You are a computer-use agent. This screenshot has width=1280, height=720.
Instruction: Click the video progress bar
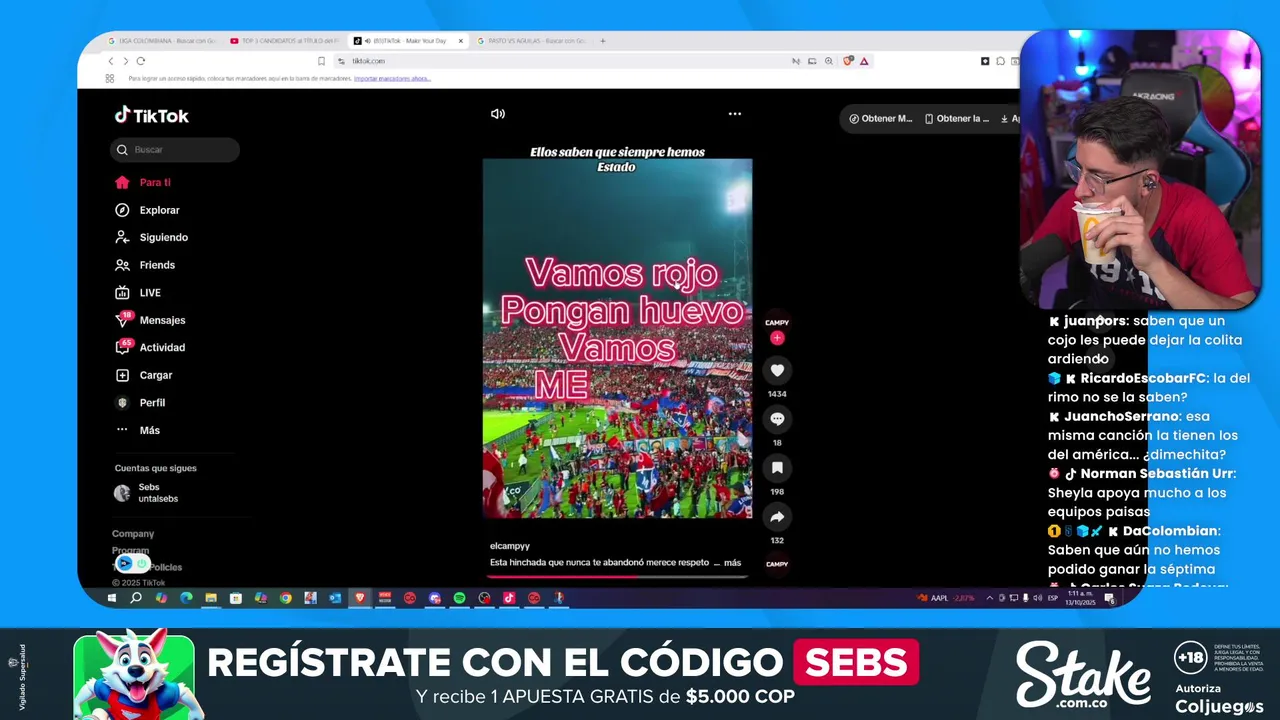point(618,577)
